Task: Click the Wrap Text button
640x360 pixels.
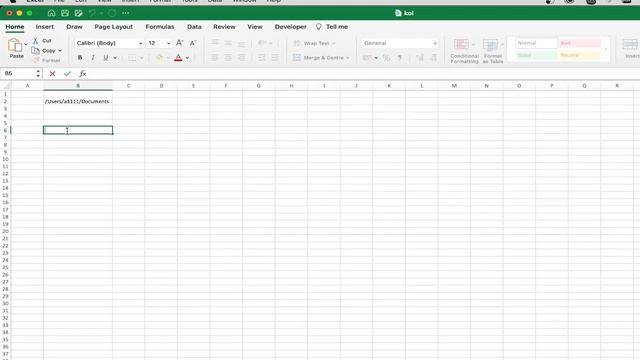Action: [313, 43]
